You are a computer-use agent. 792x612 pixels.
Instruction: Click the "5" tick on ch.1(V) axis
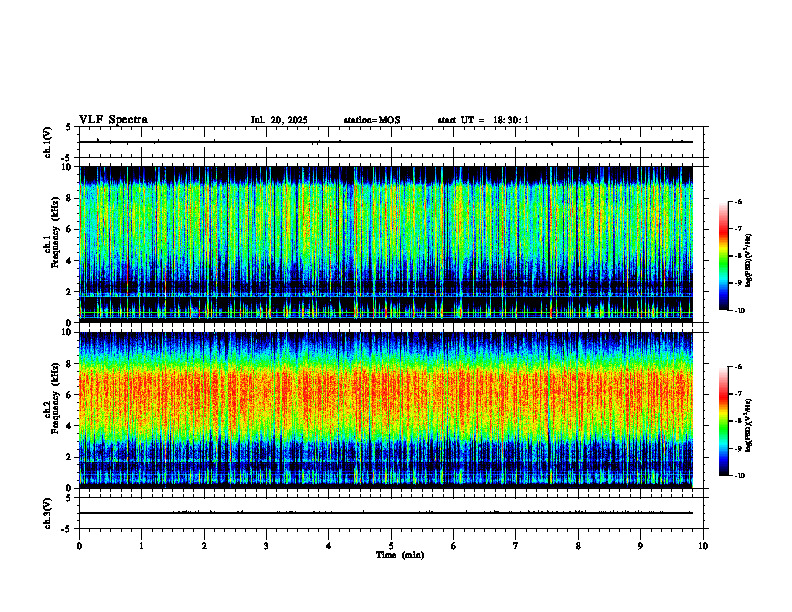coord(68,127)
